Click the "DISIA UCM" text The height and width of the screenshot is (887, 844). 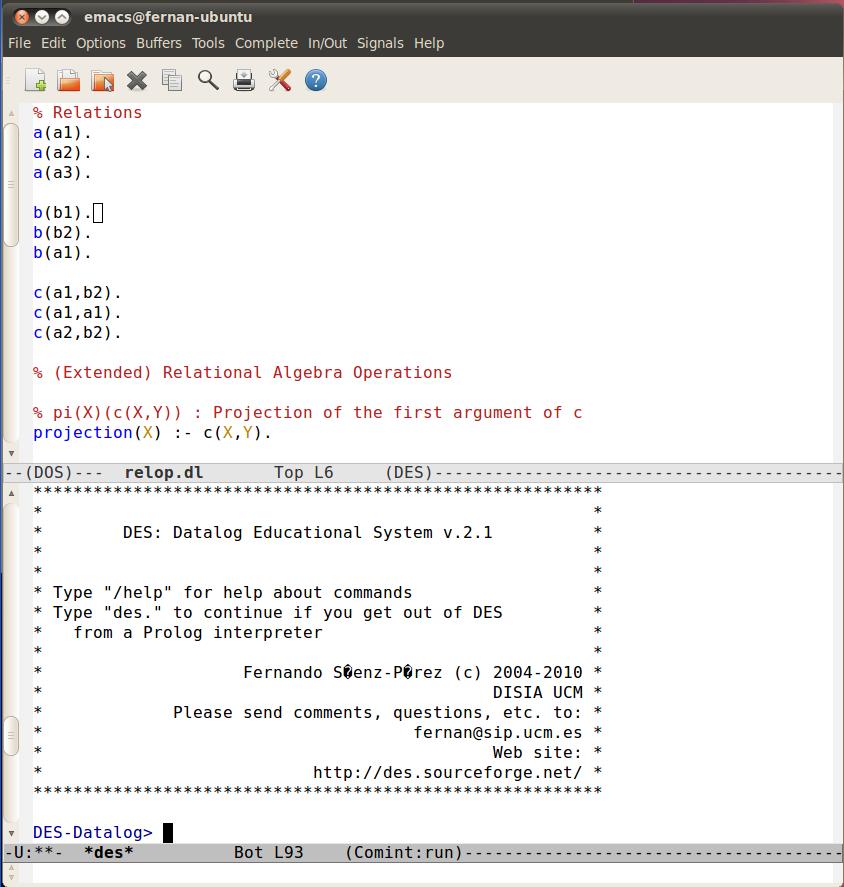537,693
